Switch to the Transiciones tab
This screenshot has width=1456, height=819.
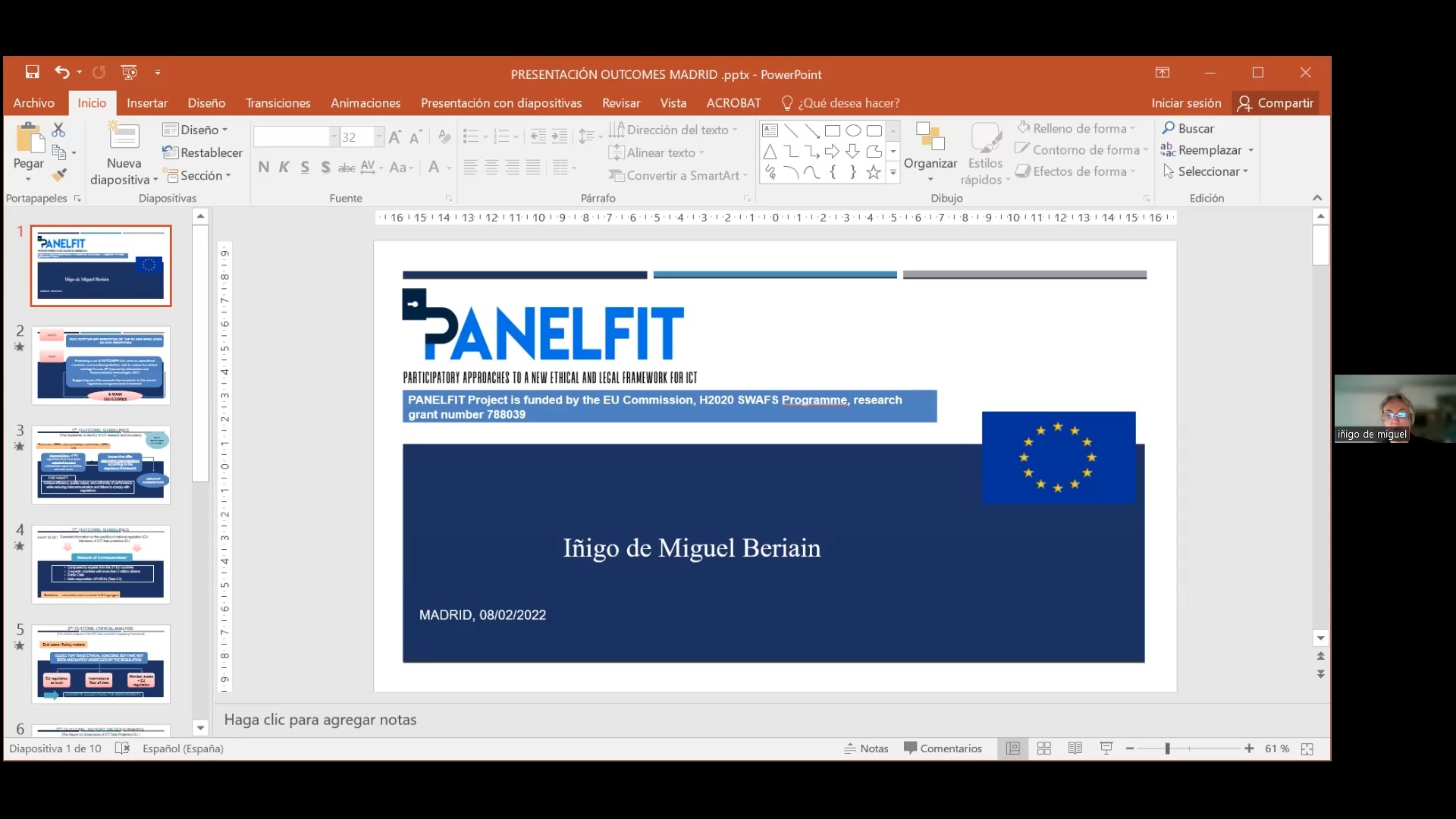coord(278,103)
